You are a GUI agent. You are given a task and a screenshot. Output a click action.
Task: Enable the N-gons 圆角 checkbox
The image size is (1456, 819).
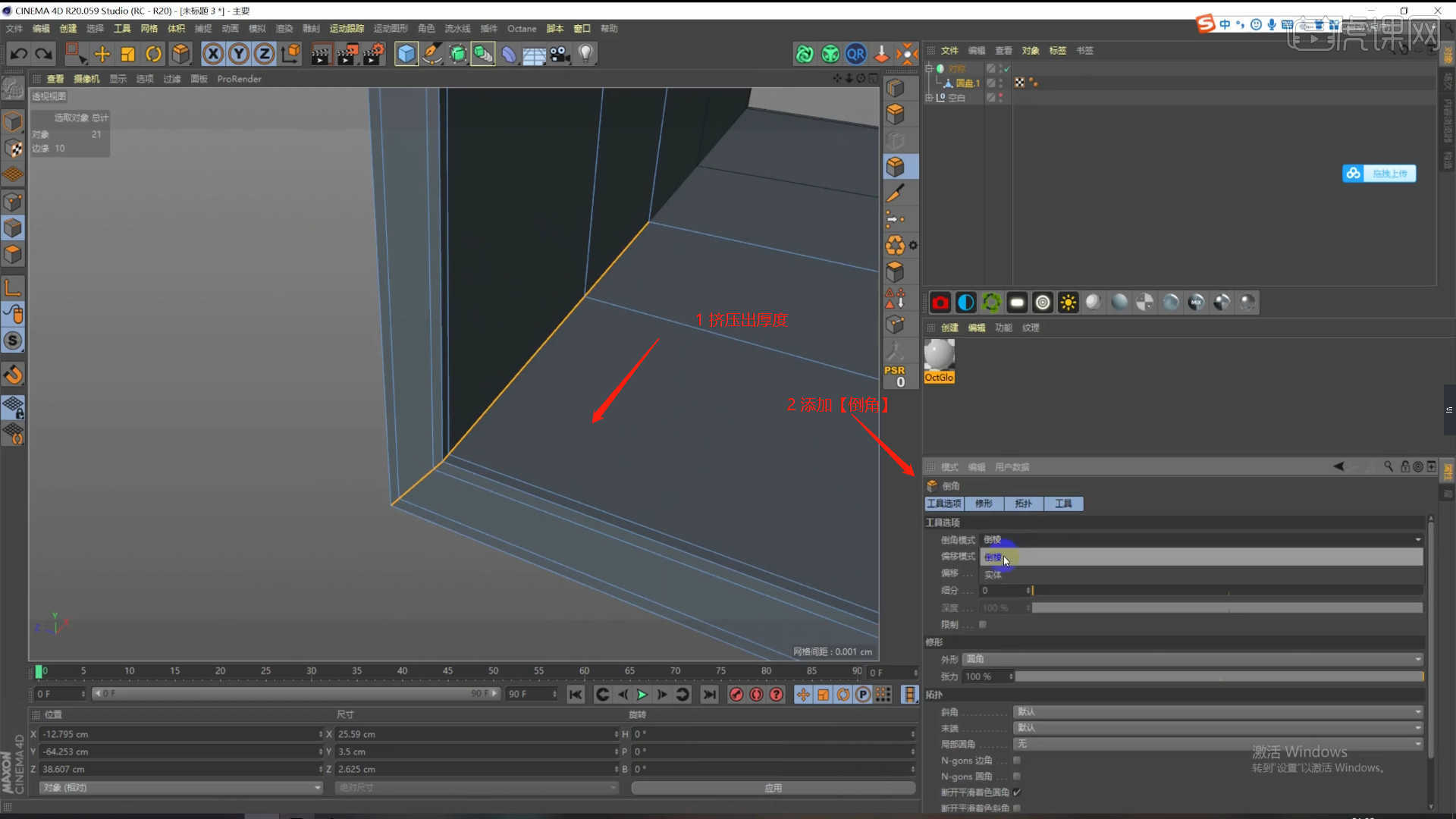pos(1017,777)
